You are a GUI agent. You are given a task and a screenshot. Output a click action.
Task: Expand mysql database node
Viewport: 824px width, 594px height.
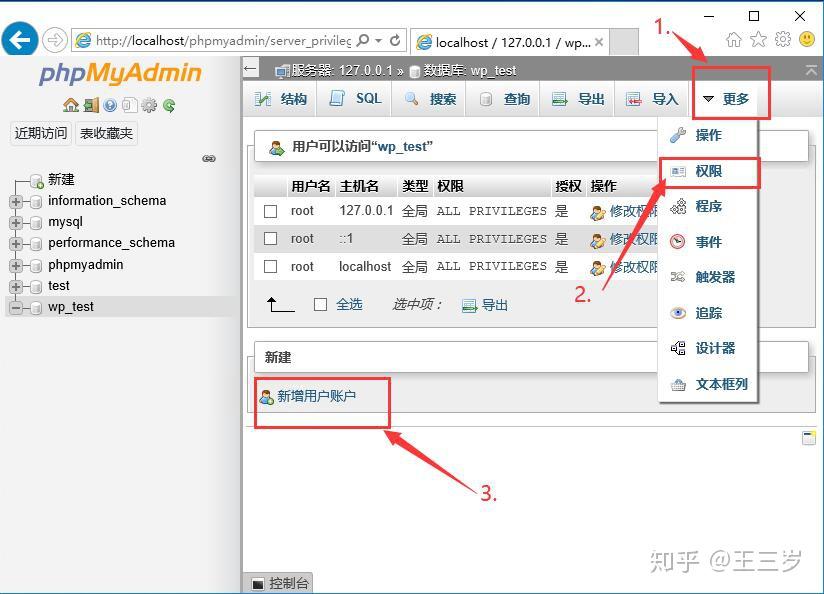15,222
